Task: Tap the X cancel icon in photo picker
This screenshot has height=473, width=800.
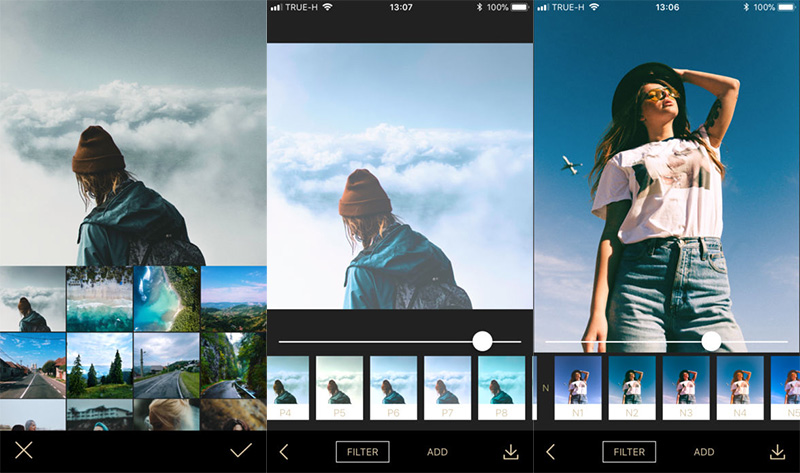Action: click(24, 450)
